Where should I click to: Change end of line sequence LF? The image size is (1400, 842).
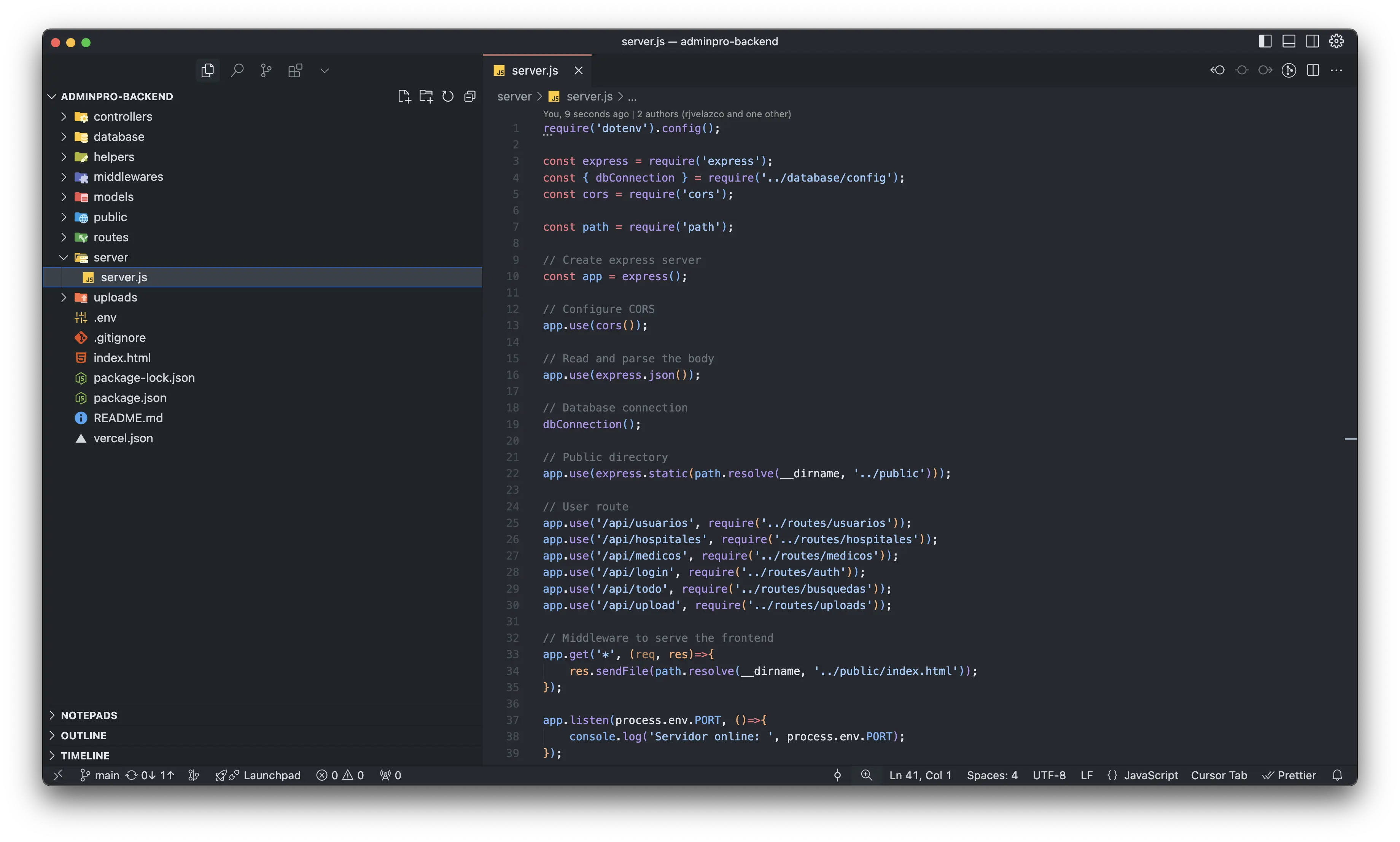pos(1087,775)
